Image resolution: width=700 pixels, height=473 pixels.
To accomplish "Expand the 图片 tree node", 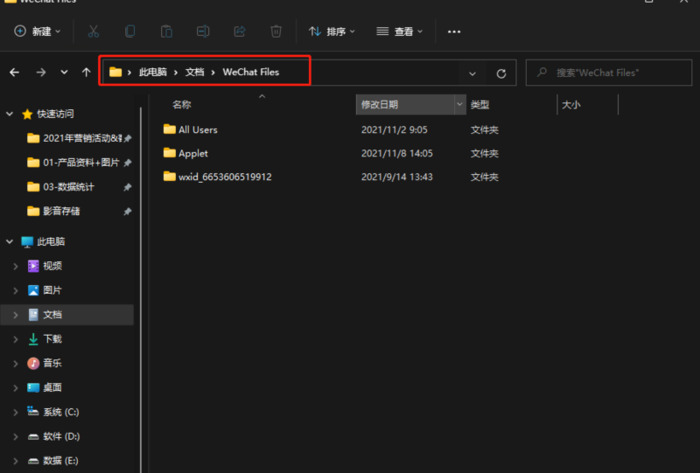I will [x=16, y=290].
